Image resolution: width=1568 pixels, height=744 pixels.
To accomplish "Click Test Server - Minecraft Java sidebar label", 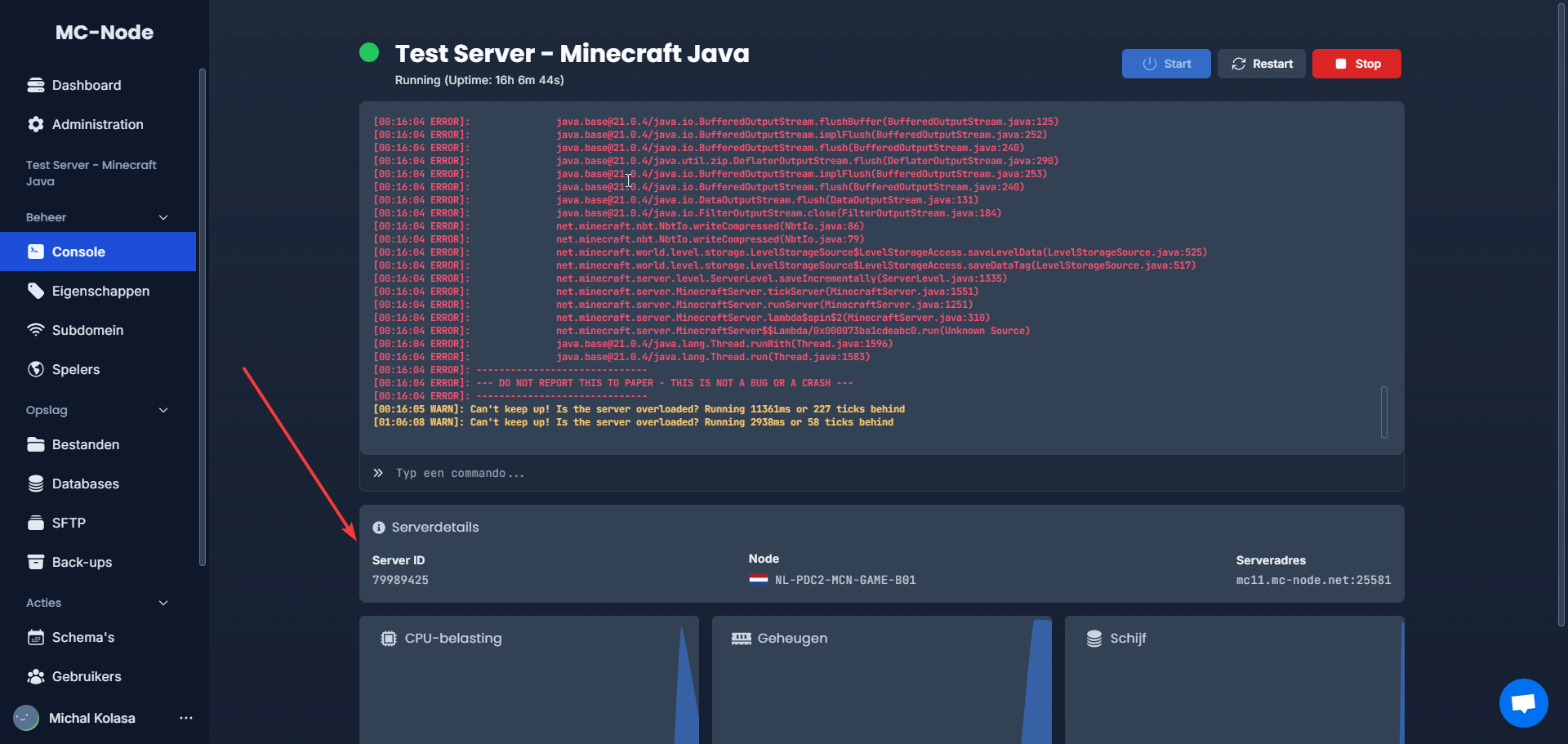I will coord(91,173).
